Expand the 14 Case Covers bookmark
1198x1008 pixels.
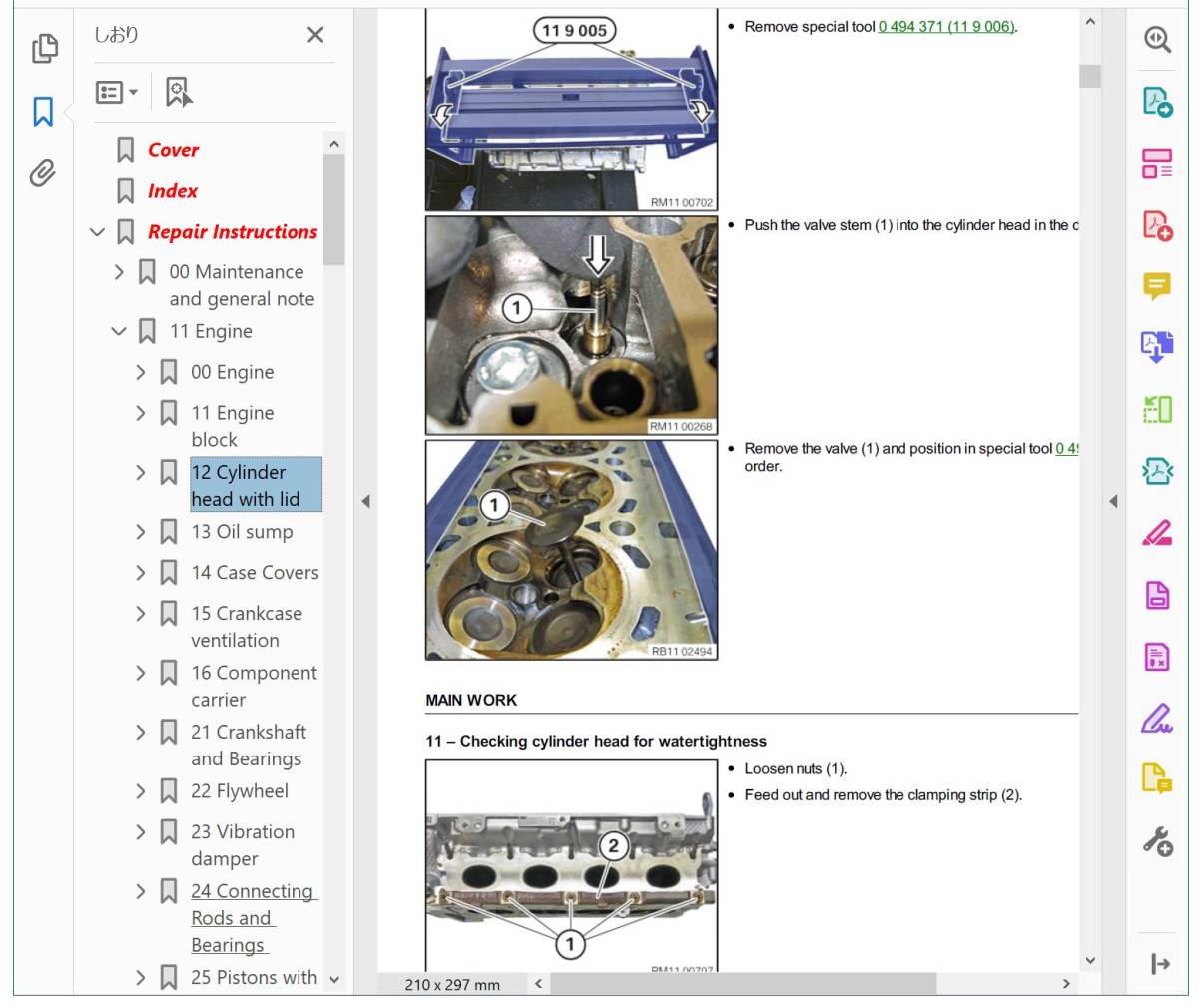[141, 573]
